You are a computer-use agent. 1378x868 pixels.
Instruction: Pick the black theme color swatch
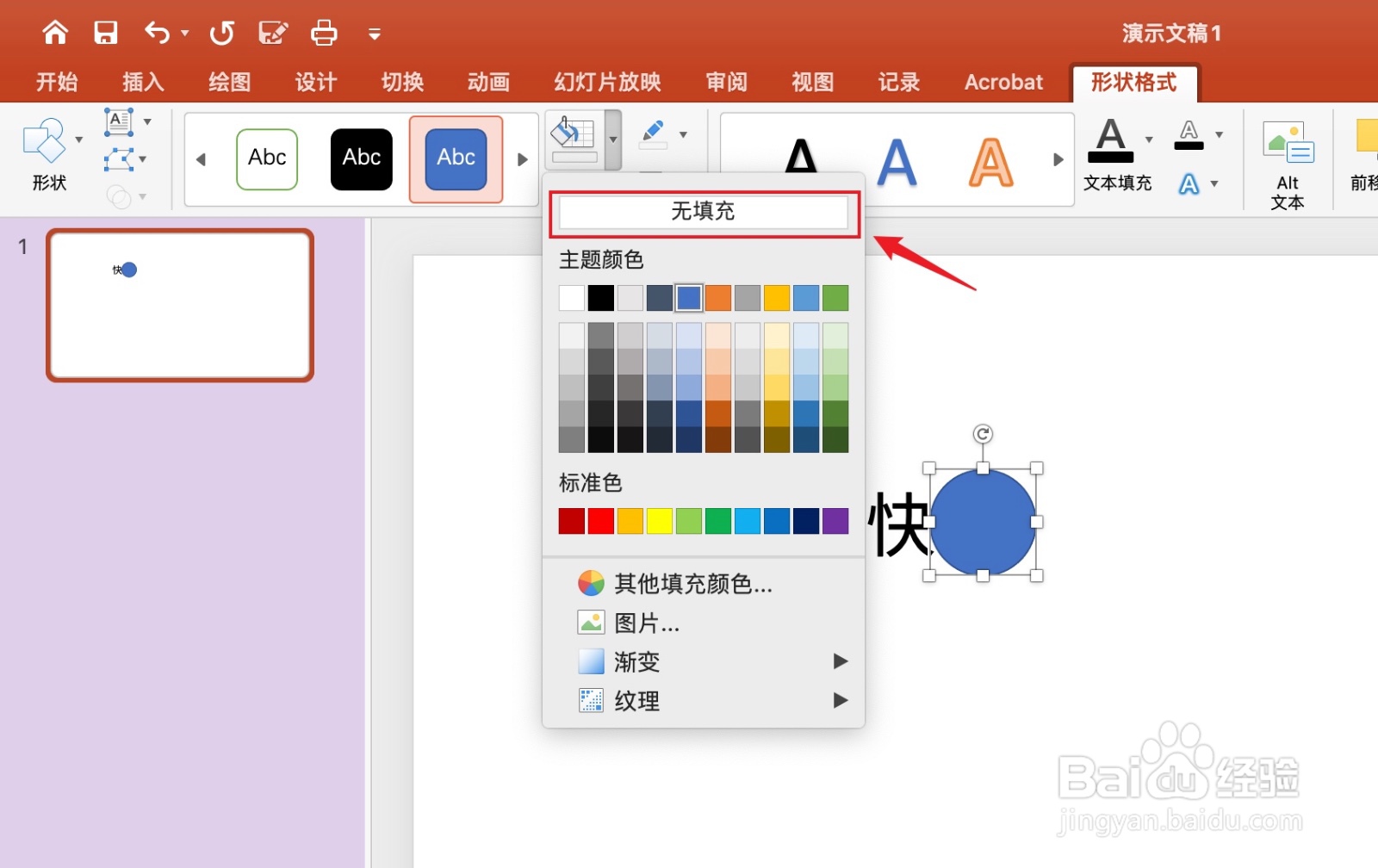pyautogui.click(x=601, y=298)
